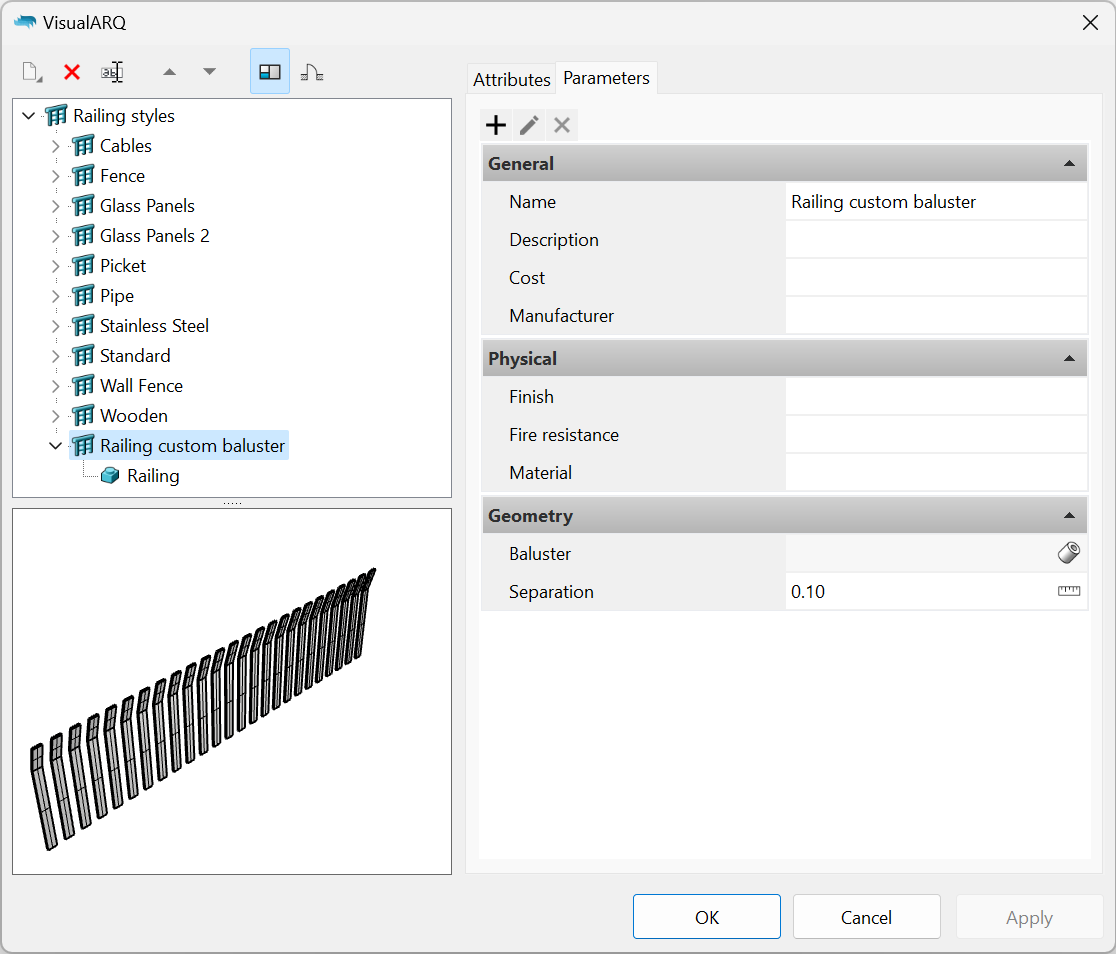Expand the Glass Panels 2 node

click(x=56, y=236)
